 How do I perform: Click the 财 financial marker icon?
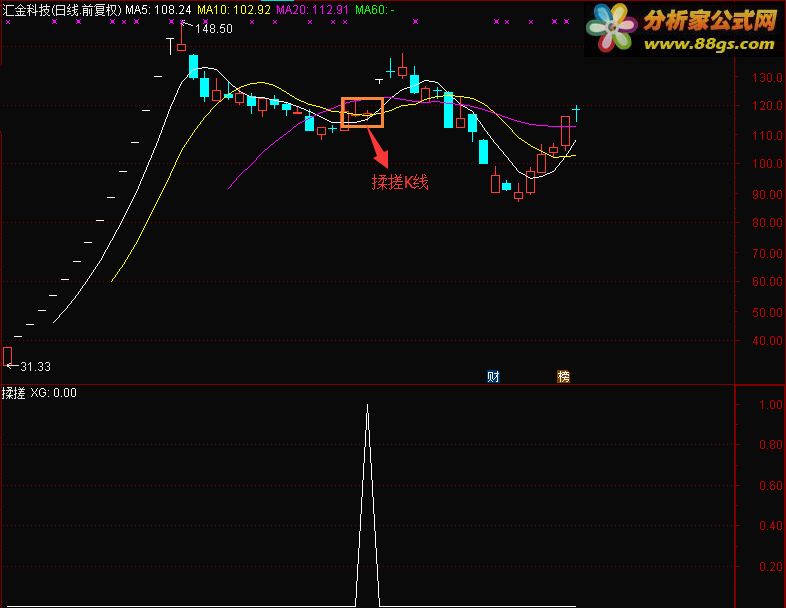pyautogui.click(x=493, y=376)
